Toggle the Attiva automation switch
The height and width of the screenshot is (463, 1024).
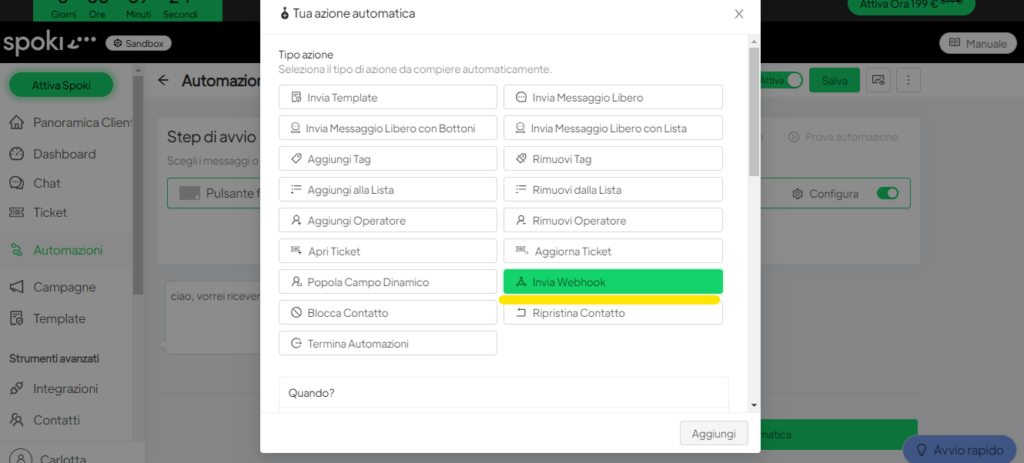(x=794, y=80)
